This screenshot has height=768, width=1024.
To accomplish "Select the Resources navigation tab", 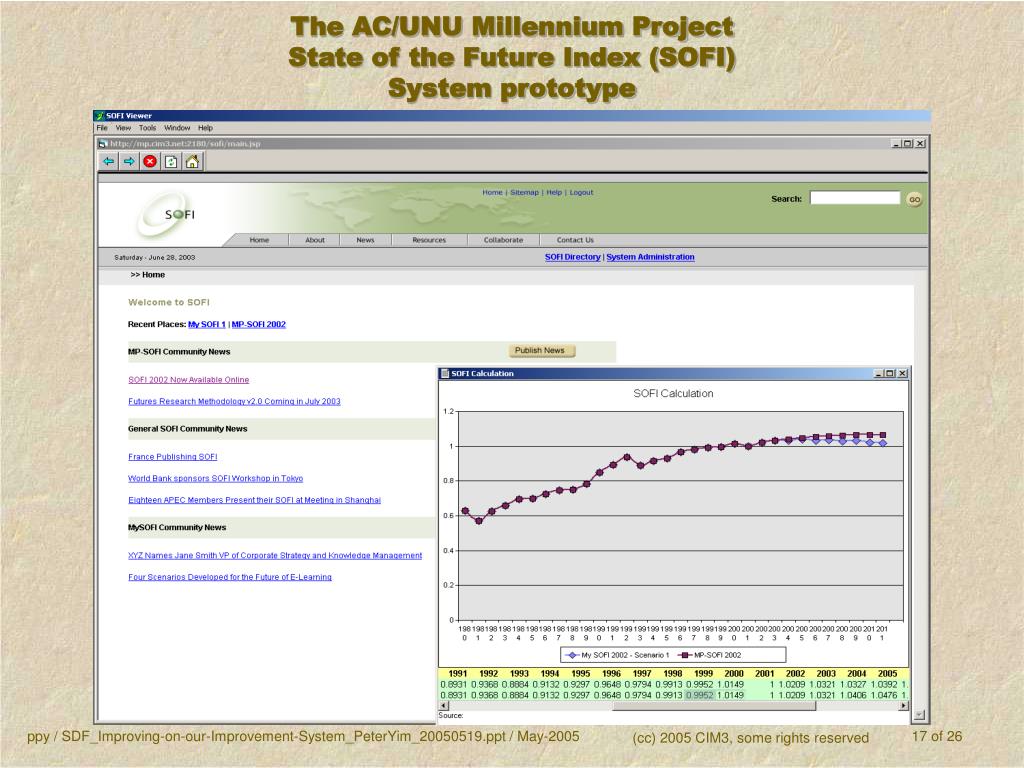I will click(x=429, y=240).
